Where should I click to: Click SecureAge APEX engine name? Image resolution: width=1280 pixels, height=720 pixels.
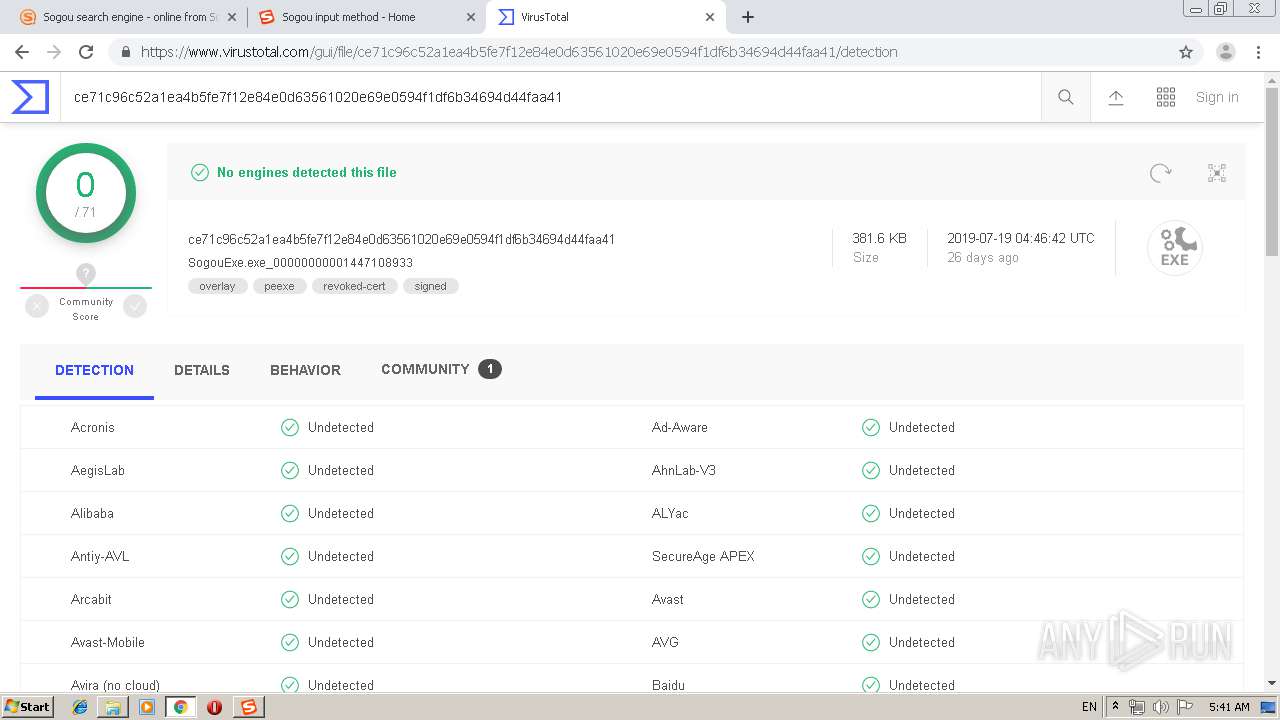(x=703, y=556)
